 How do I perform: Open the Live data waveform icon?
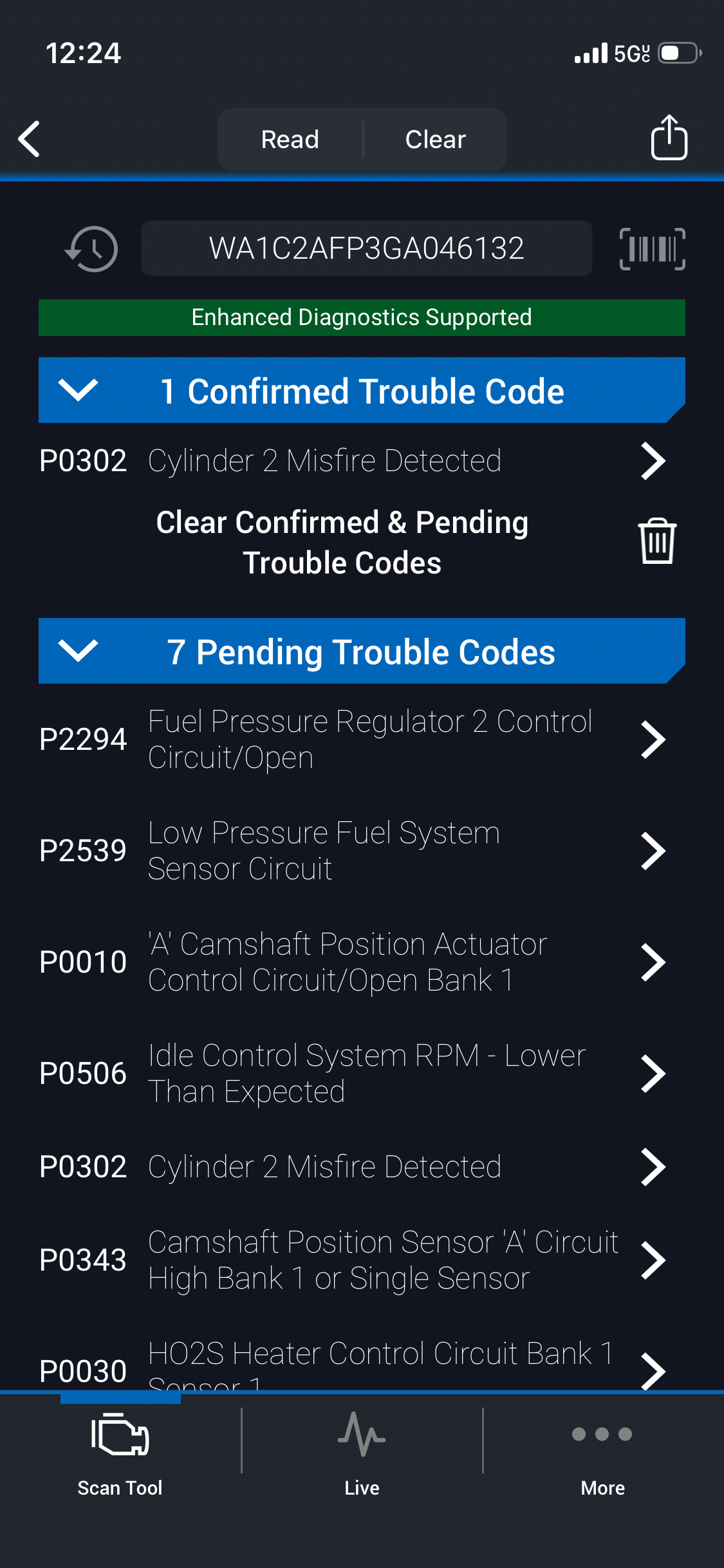[x=362, y=1434]
